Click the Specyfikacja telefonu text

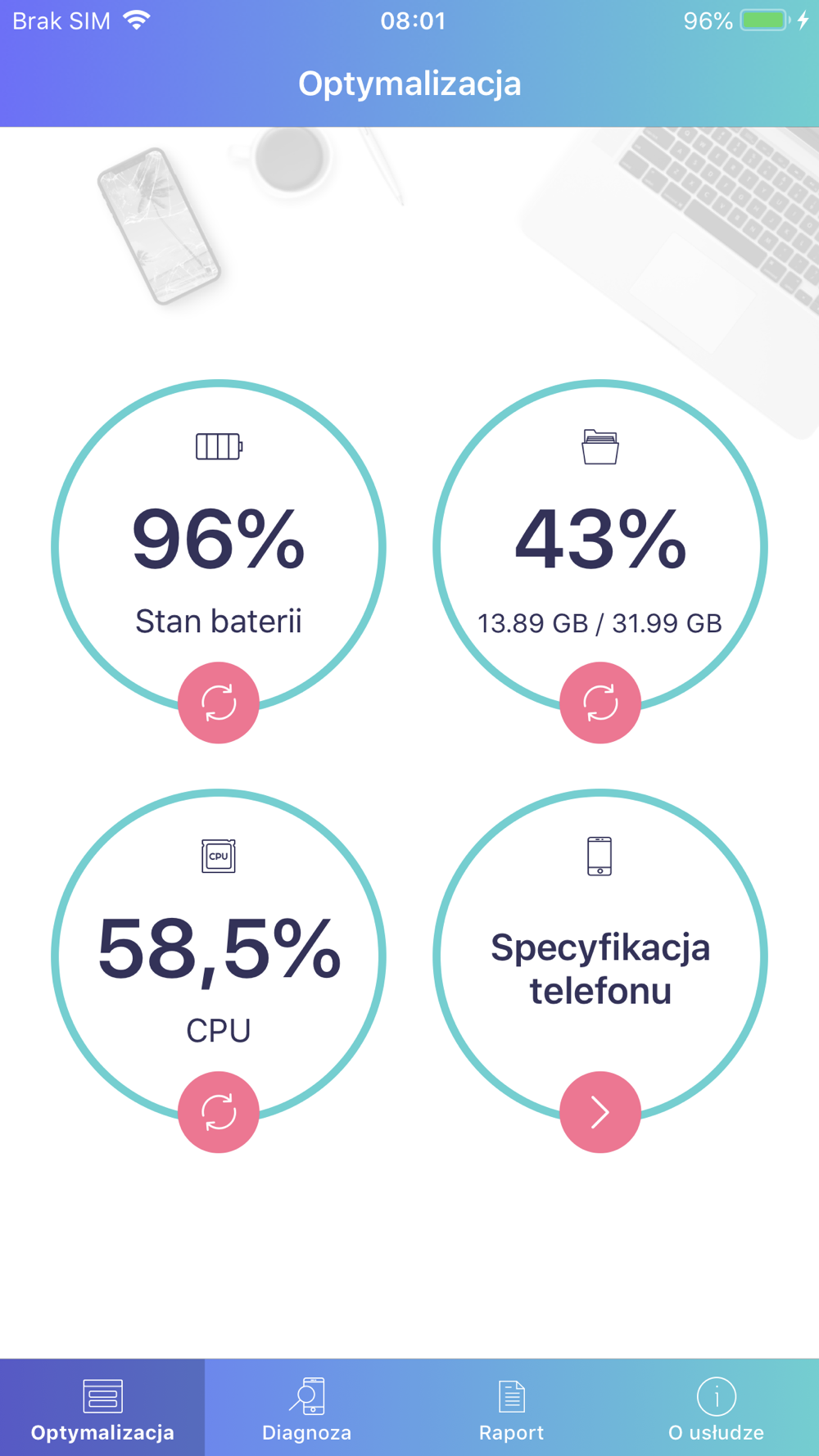[600, 970]
